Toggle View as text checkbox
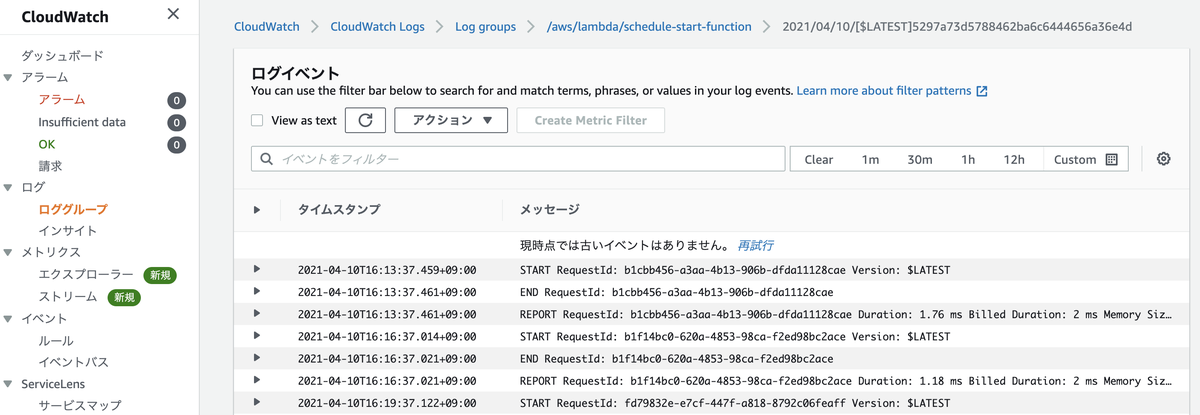Screen dimensions: 1200x415 pyautogui.click(x=257, y=120)
